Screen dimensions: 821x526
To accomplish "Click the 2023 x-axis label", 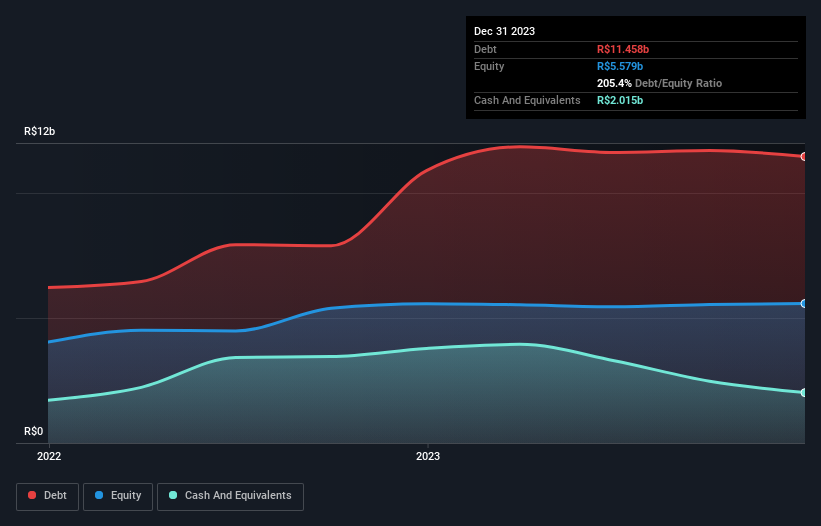I will point(428,456).
